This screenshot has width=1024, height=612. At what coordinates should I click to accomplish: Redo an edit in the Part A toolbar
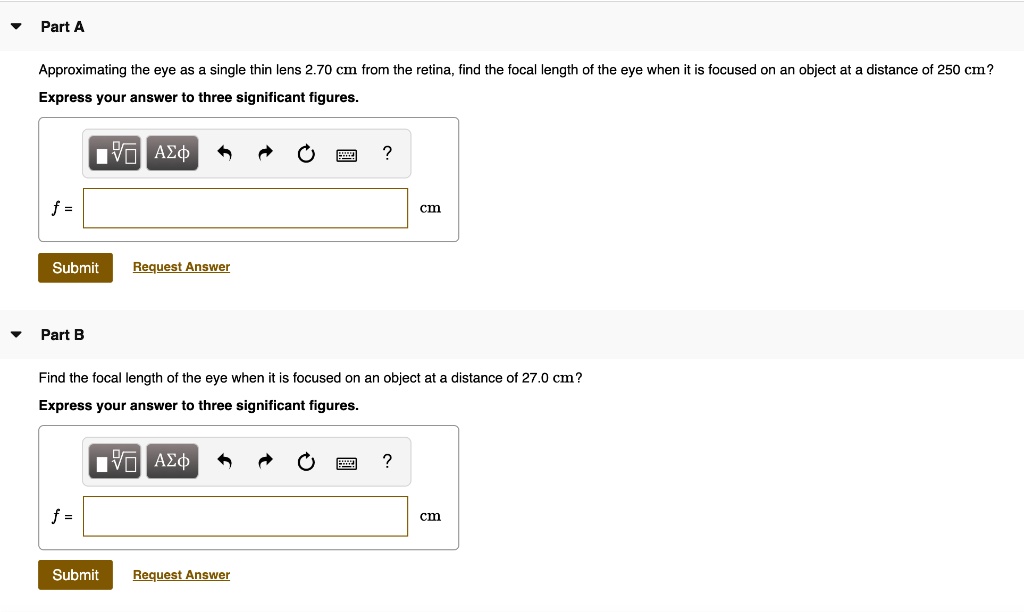pos(265,153)
